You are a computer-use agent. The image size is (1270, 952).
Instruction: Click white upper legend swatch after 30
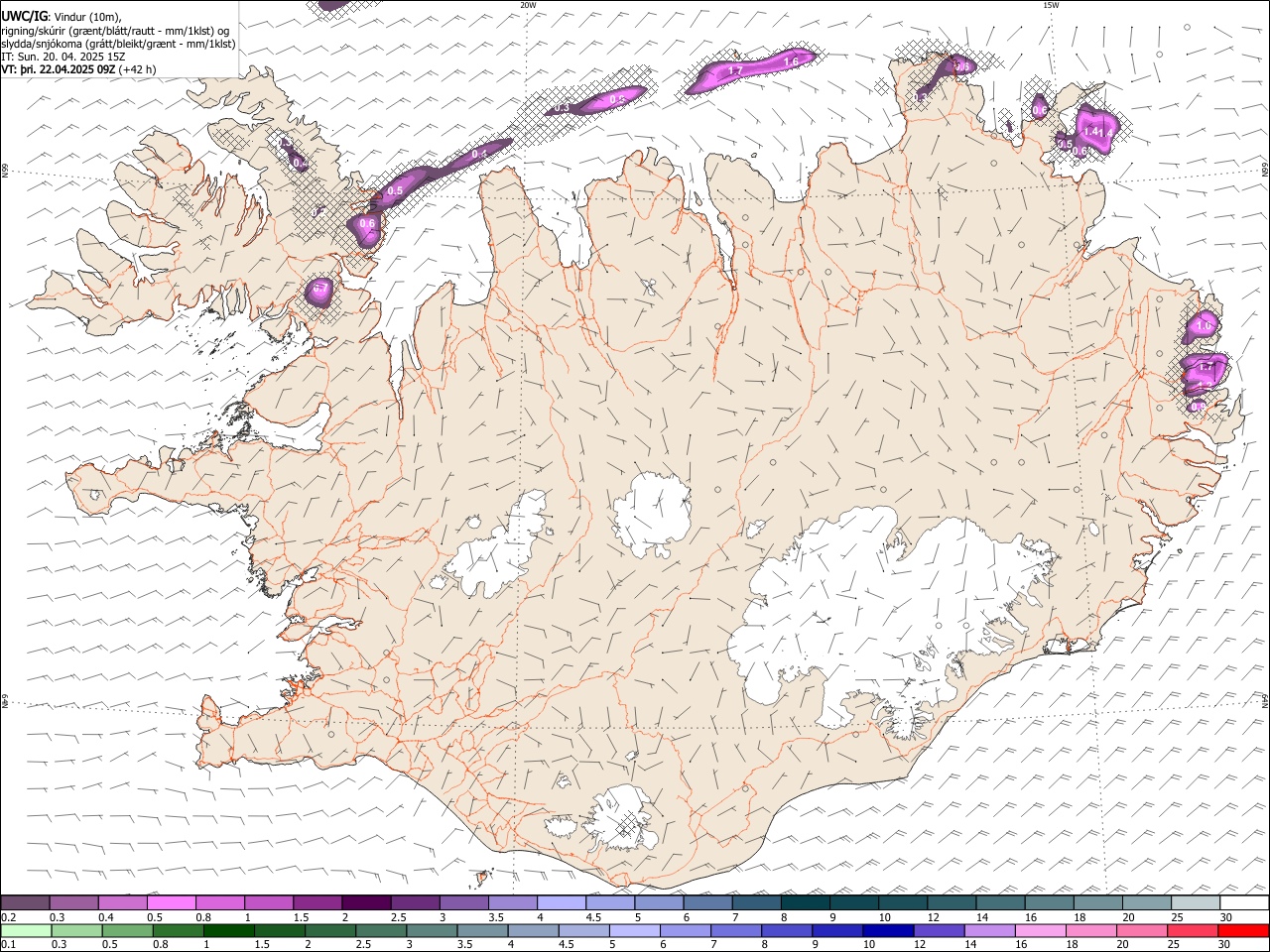[1243, 902]
